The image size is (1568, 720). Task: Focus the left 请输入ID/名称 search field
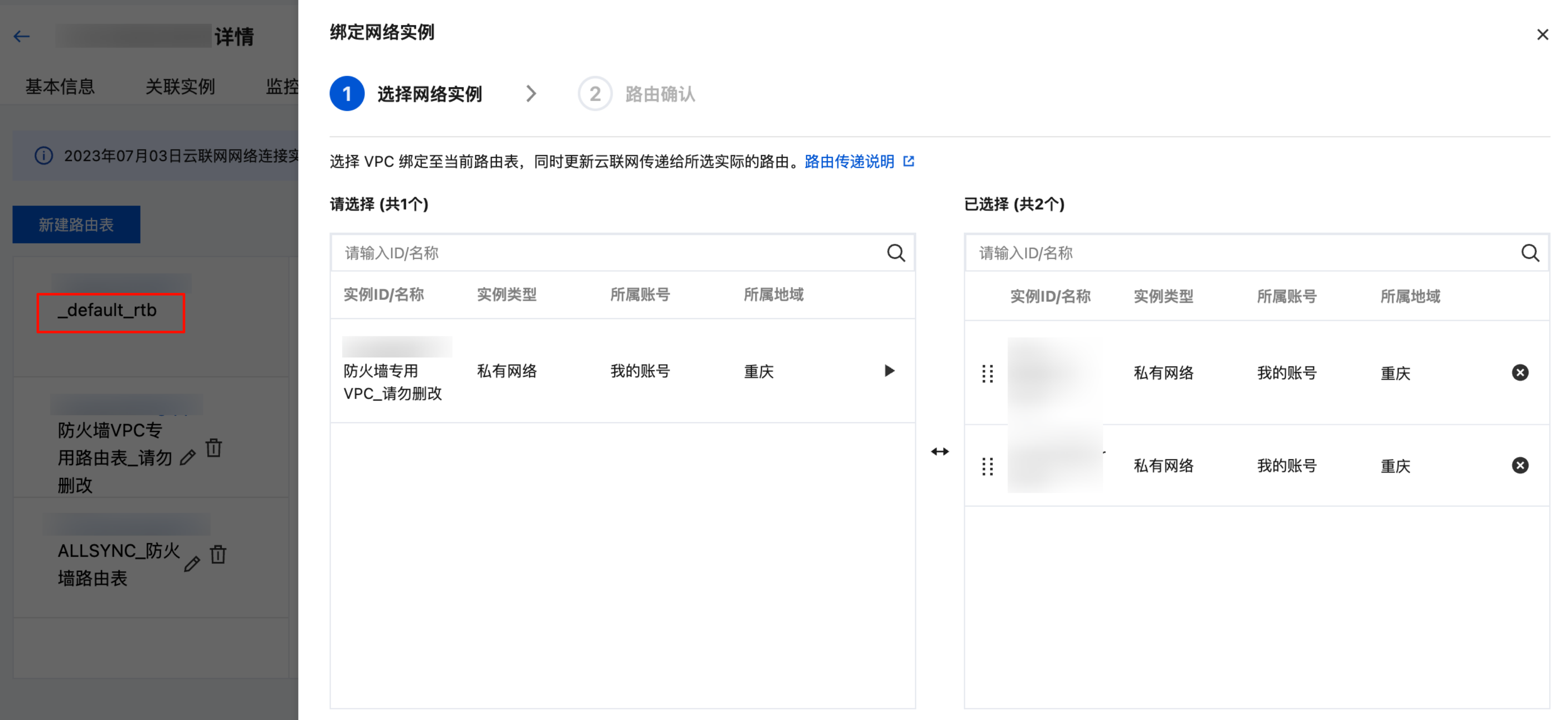[x=609, y=253]
